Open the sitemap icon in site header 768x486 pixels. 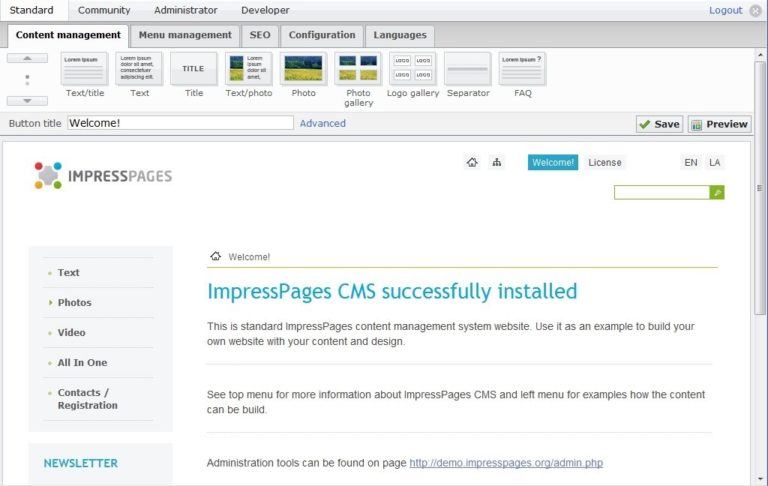pos(497,162)
